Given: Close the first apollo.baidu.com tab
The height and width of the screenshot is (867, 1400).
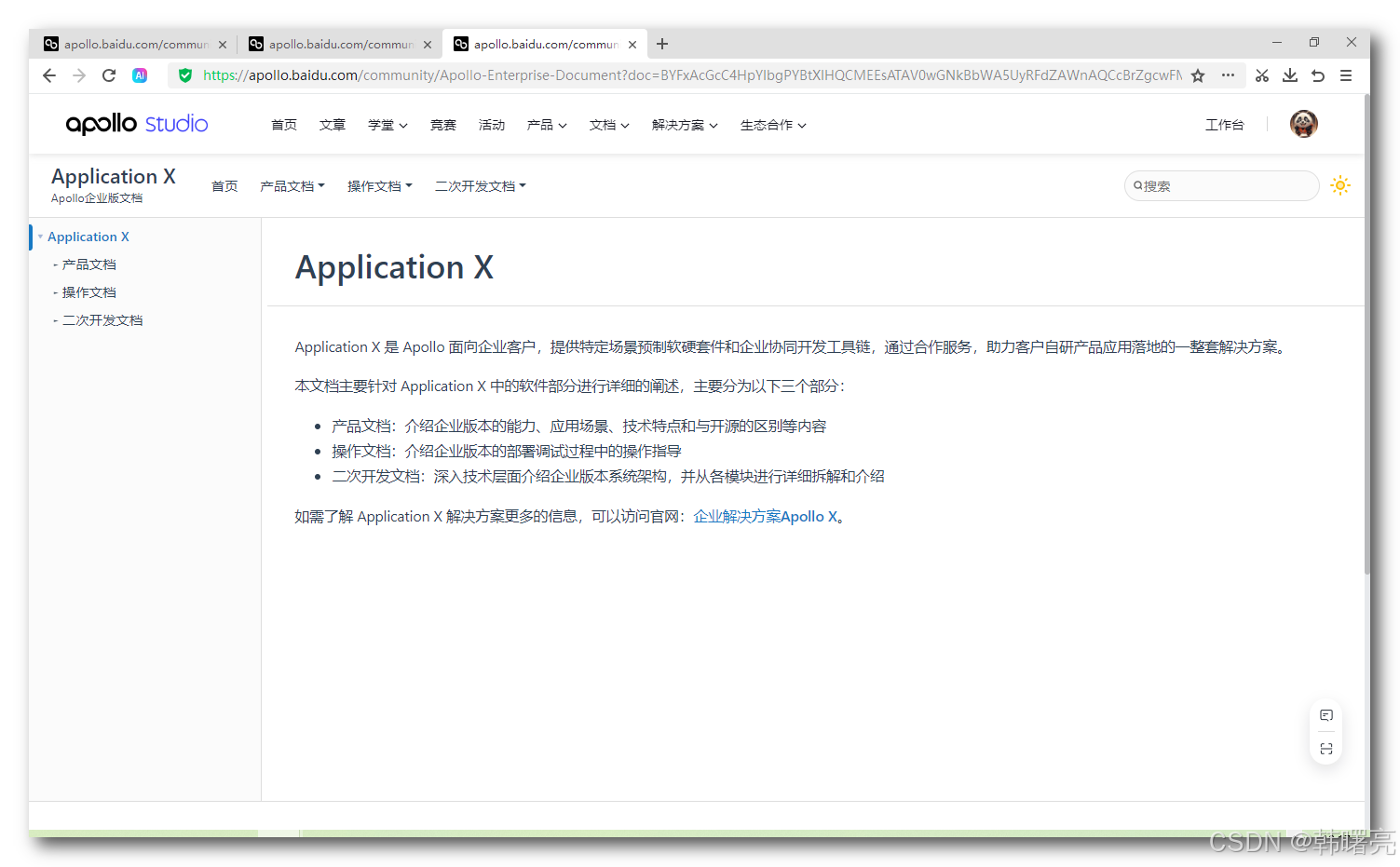Looking at the screenshot, I should coord(223,44).
